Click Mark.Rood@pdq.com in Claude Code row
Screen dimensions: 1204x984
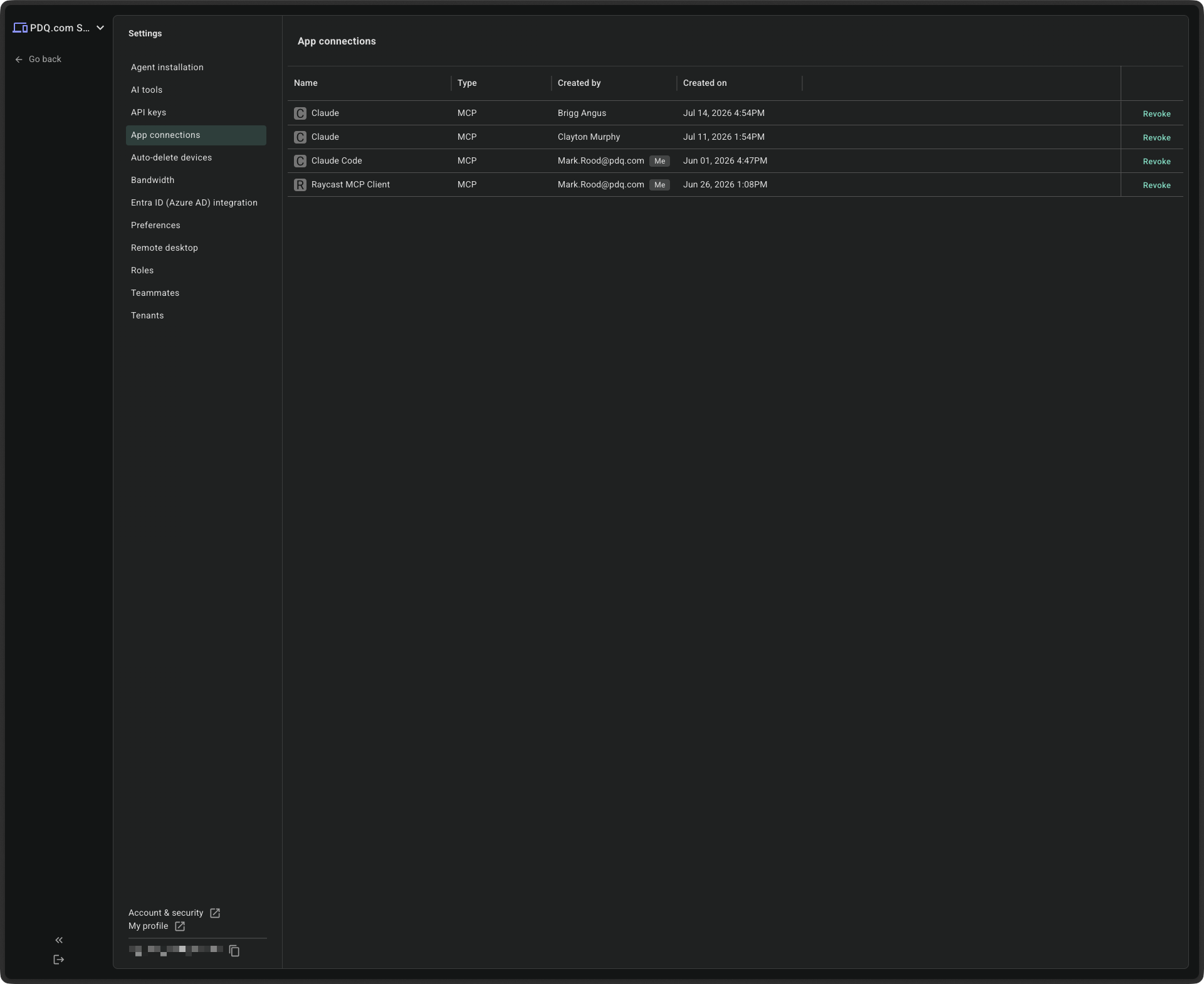601,161
